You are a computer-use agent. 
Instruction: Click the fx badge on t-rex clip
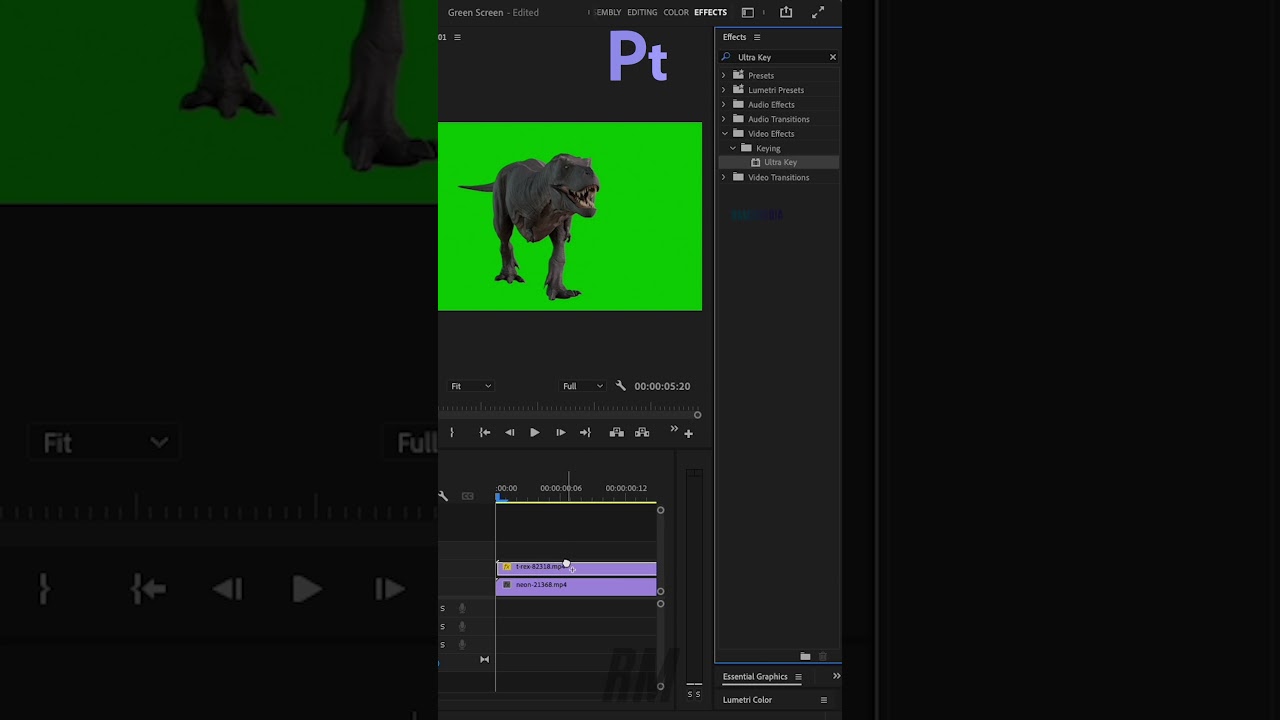507,567
